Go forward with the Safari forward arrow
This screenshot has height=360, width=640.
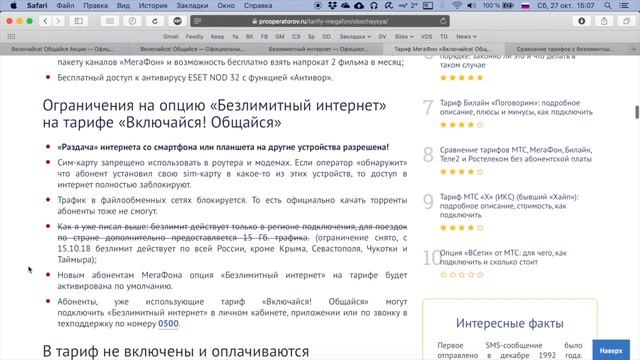pos(58,21)
